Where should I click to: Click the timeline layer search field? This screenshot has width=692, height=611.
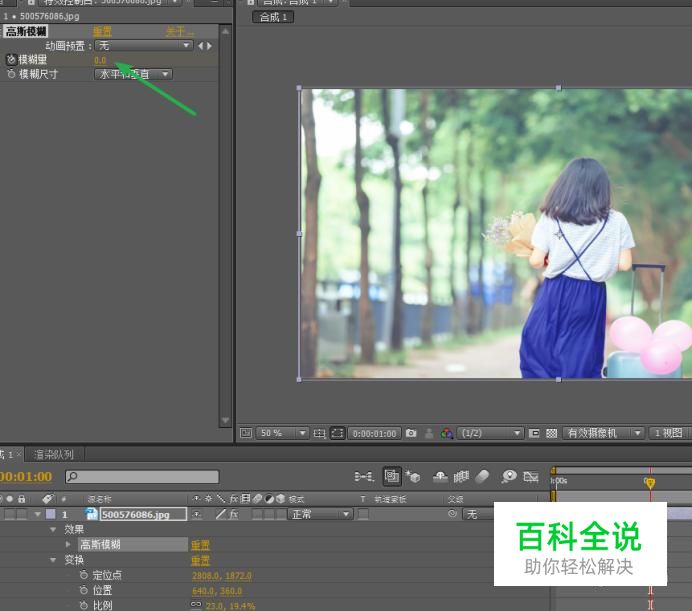click(142, 476)
